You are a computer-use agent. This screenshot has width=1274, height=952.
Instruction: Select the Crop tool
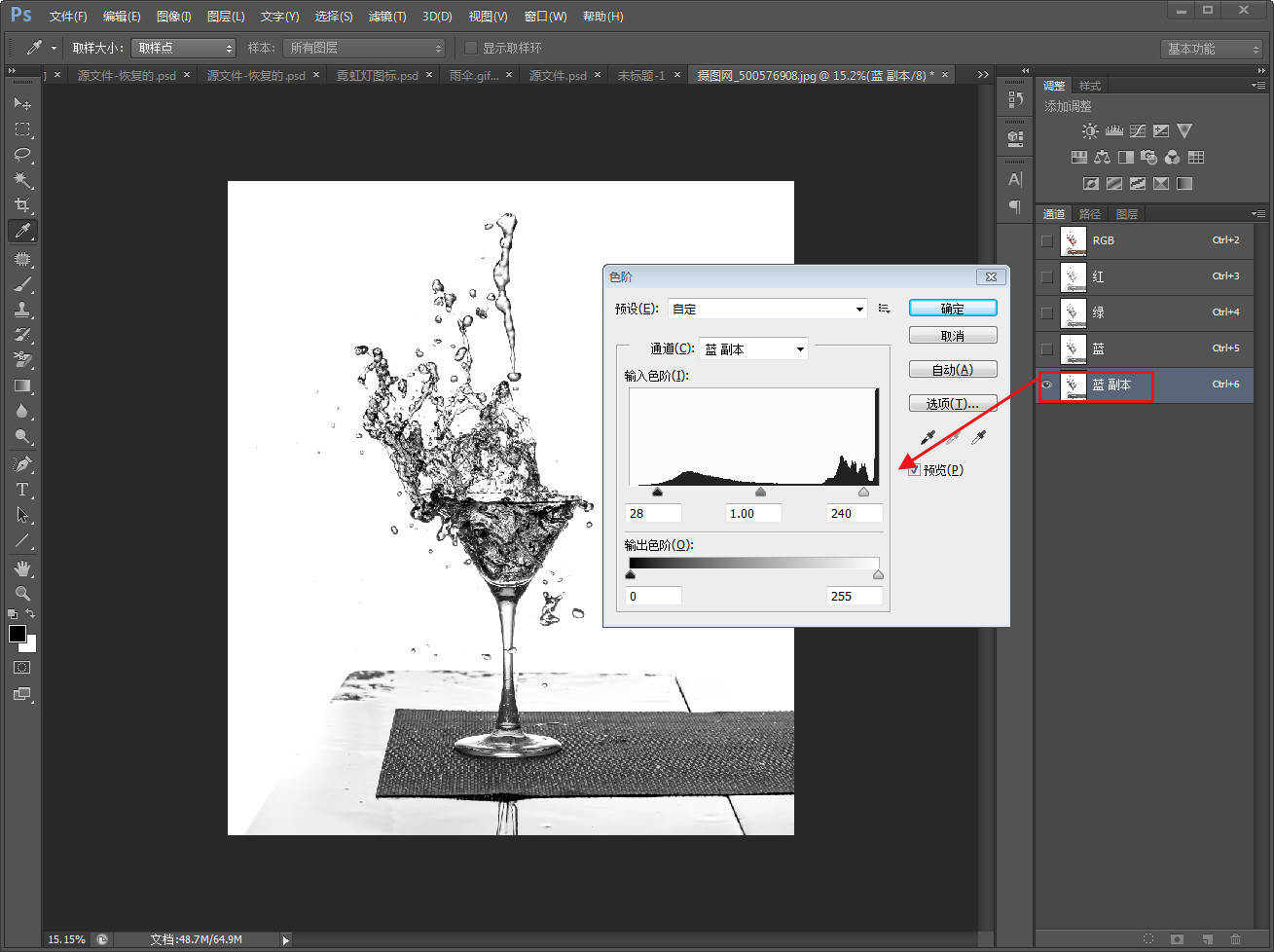point(22,205)
